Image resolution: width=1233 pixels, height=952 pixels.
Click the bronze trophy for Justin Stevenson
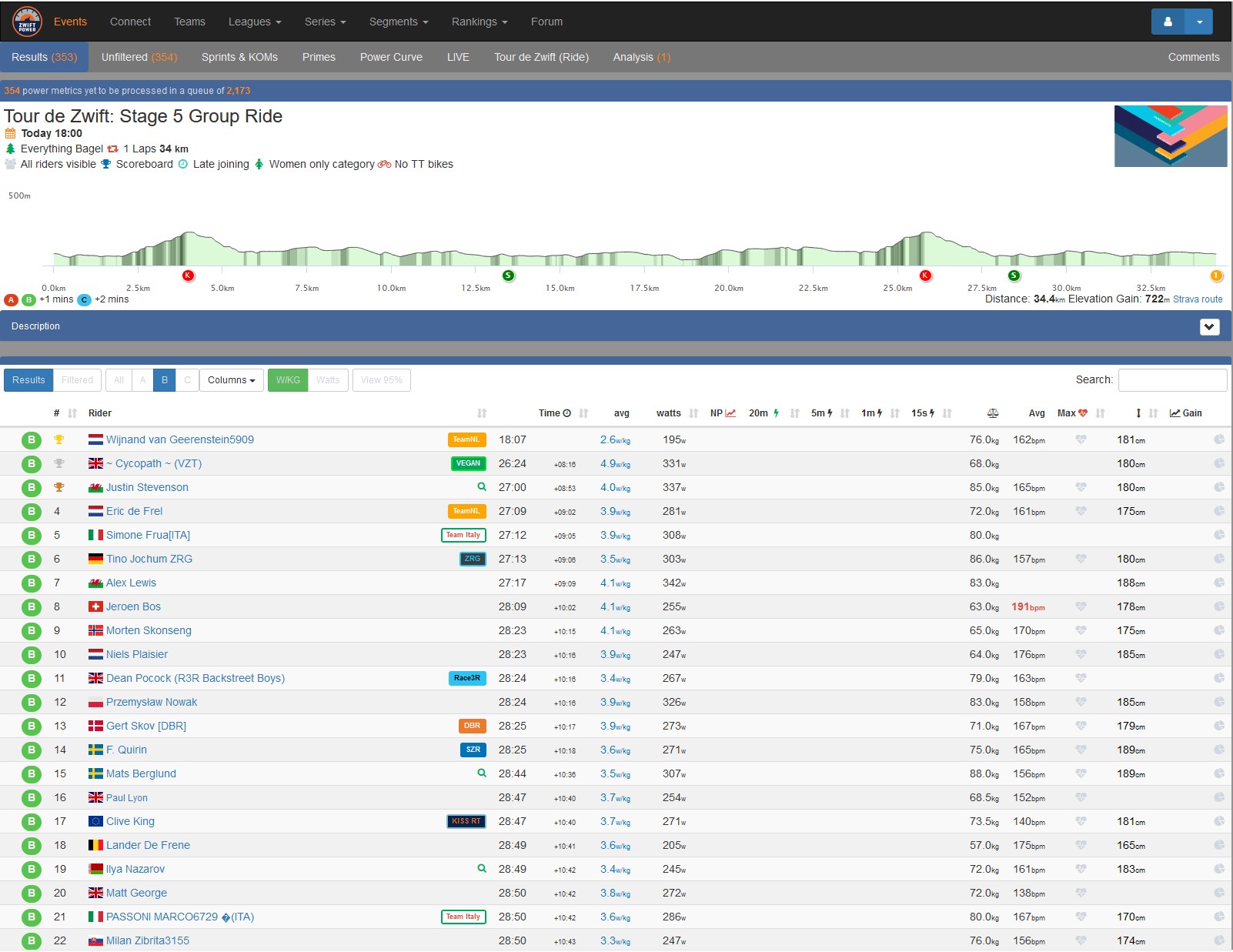point(59,487)
